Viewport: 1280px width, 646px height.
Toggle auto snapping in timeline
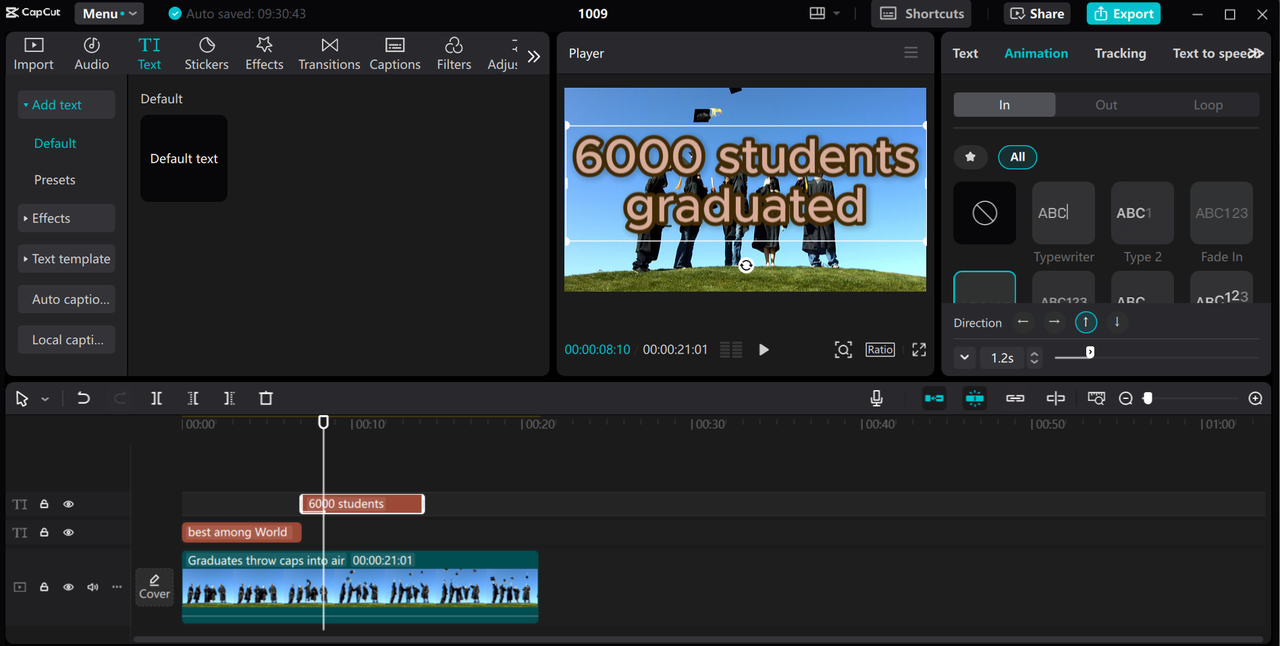point(974,398)
